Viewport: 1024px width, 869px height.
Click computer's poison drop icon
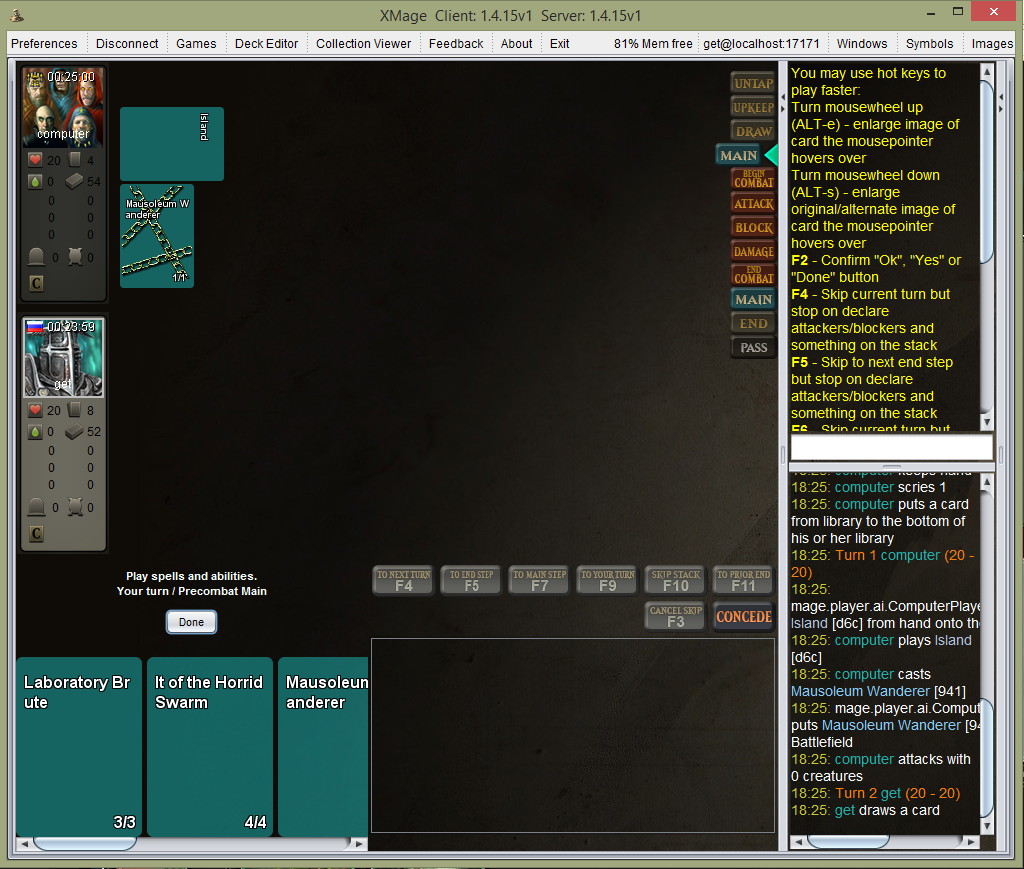(35, 182)
